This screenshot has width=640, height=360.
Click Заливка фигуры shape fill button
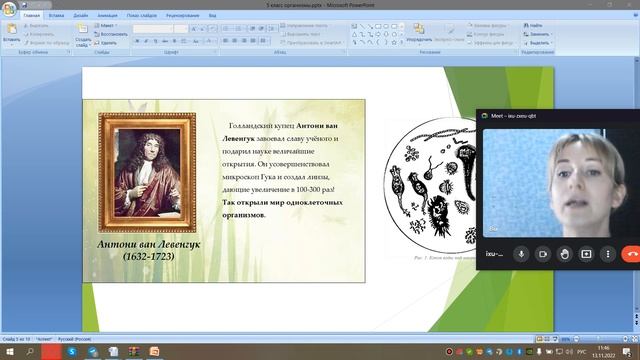point(488,25)
